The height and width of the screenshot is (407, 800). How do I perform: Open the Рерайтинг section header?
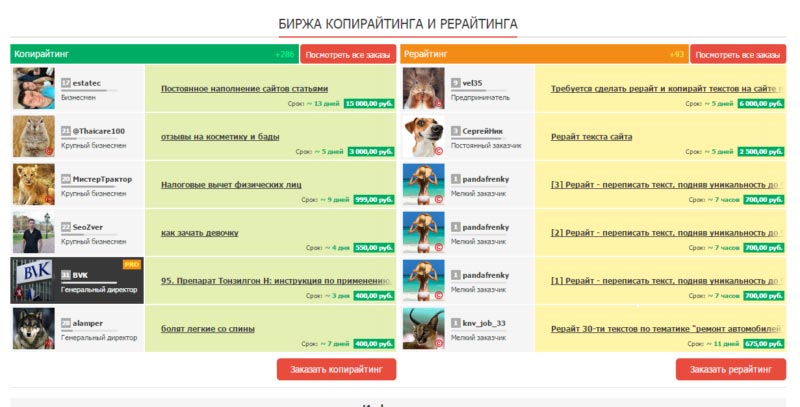click(427, 54)
